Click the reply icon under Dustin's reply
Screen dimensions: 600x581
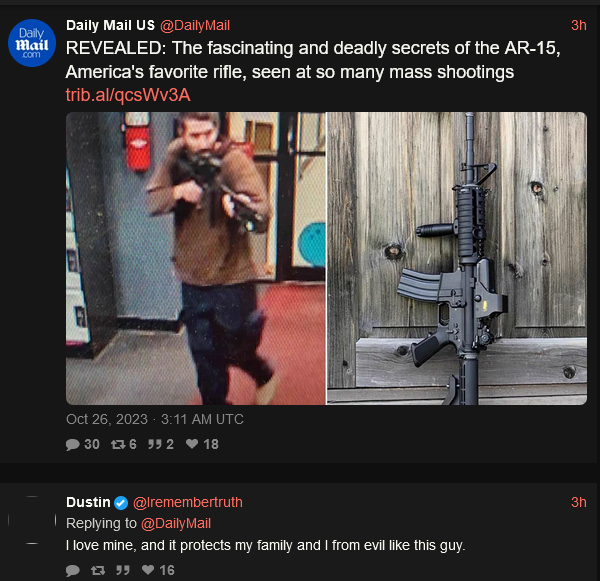[72, 570]
